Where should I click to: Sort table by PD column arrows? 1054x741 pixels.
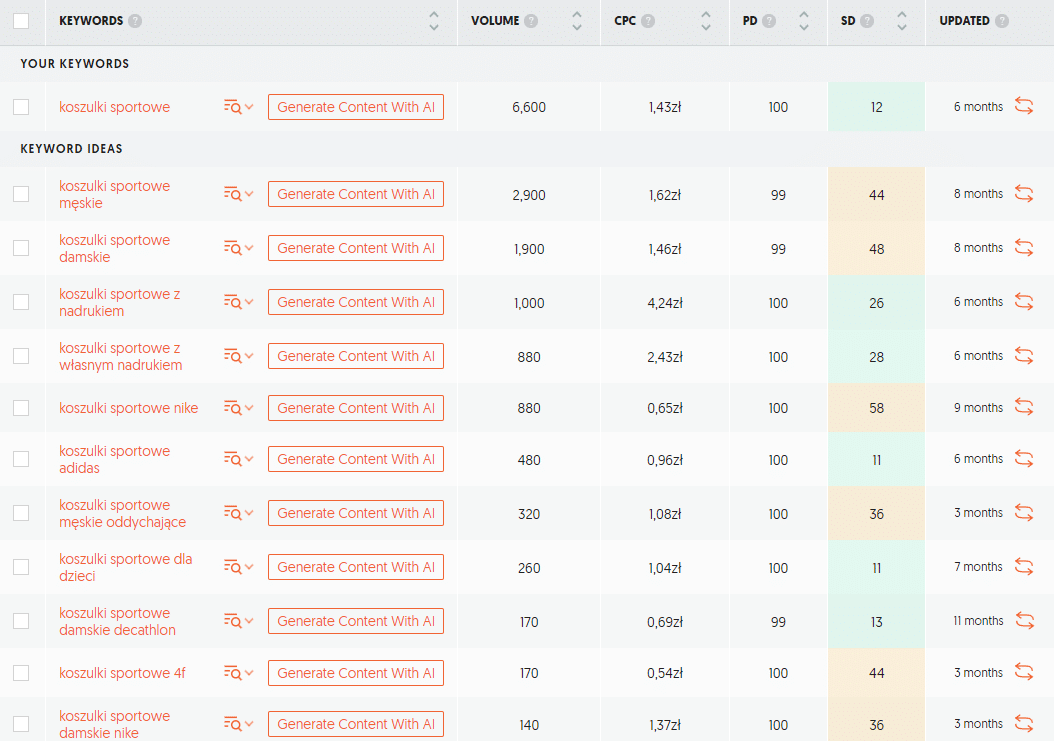pos(804,21)
